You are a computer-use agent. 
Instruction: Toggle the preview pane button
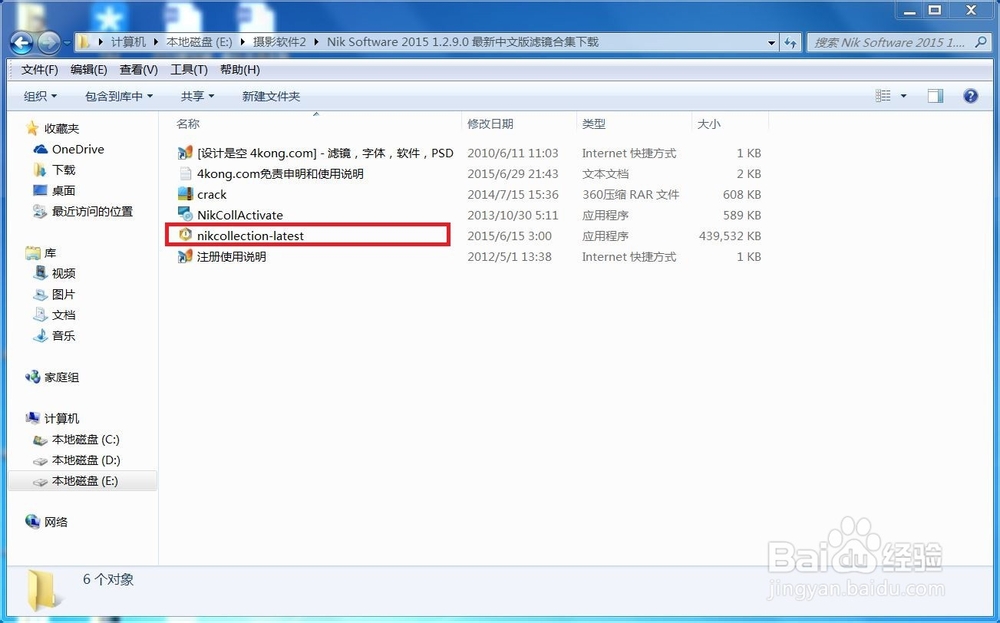pyautogui.click(x=935, y=96)
